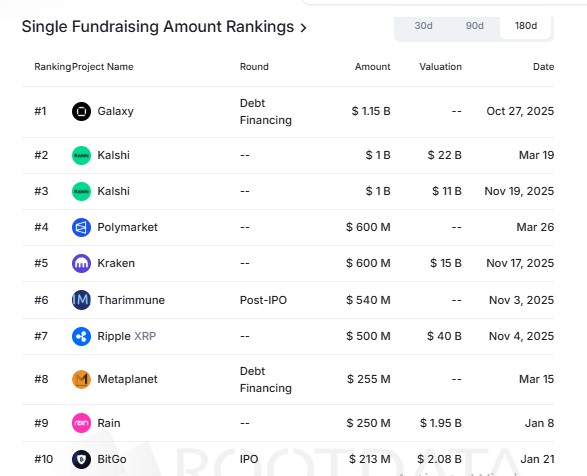This screenshot has height=476, width=587.
Task: Click the $ 15 B valuation cell
Action: pos(445,263)
